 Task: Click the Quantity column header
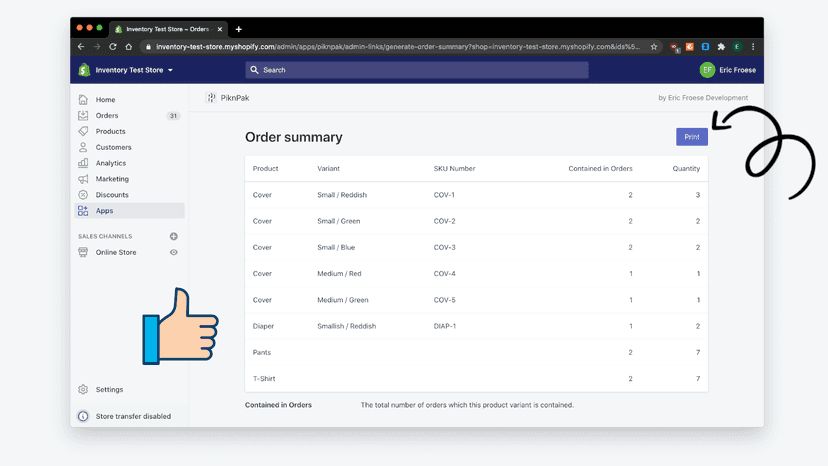point(686,169)
